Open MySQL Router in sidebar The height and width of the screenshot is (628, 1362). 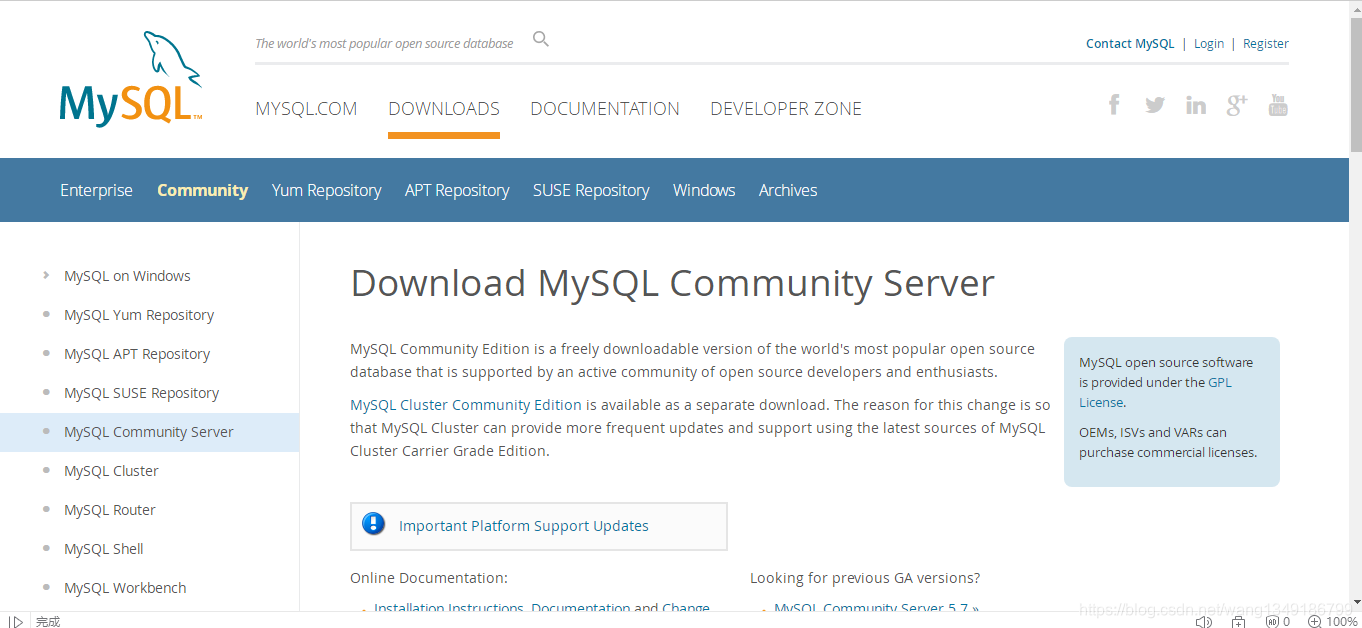(110, 510)
